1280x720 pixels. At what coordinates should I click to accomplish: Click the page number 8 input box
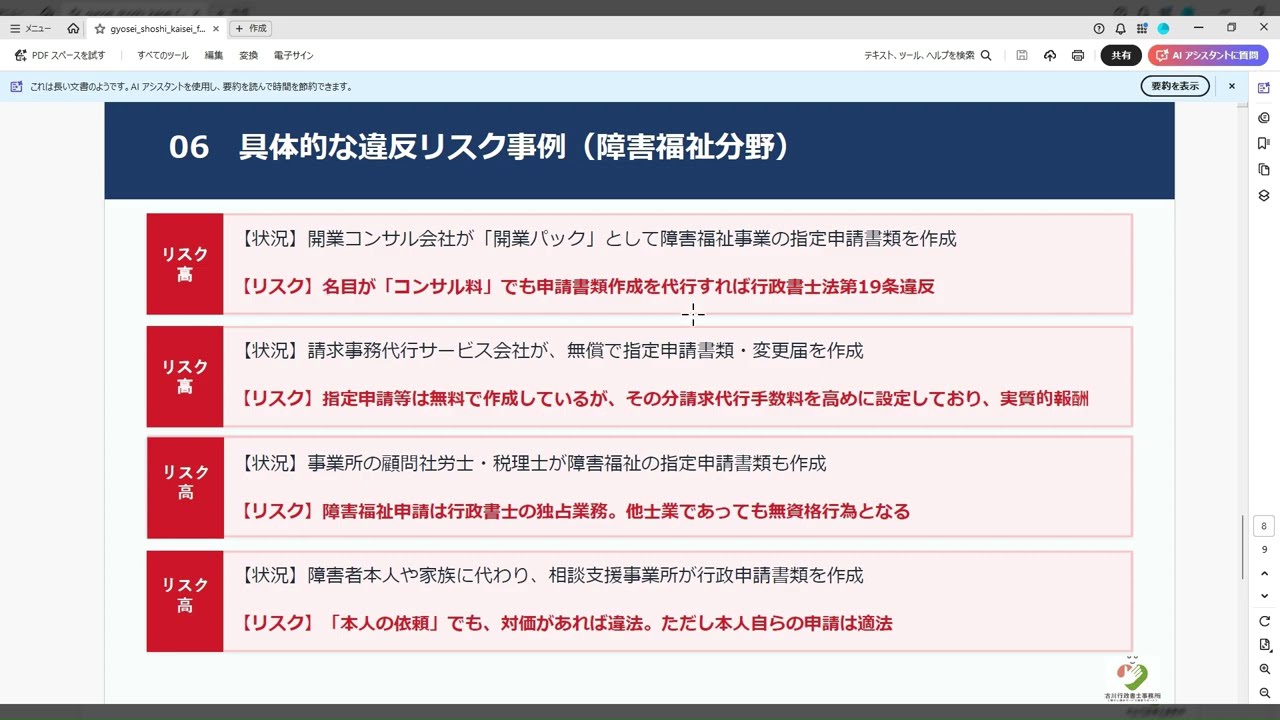pos(1264,526)
